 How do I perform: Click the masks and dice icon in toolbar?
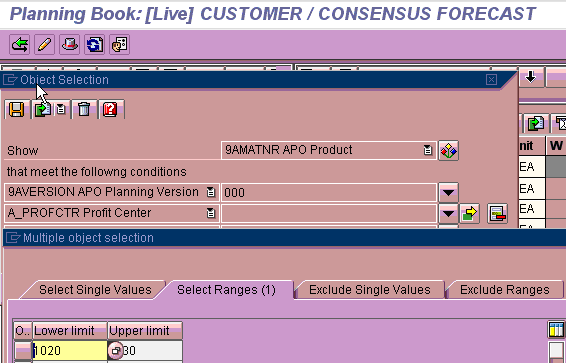tap(119, 45)
